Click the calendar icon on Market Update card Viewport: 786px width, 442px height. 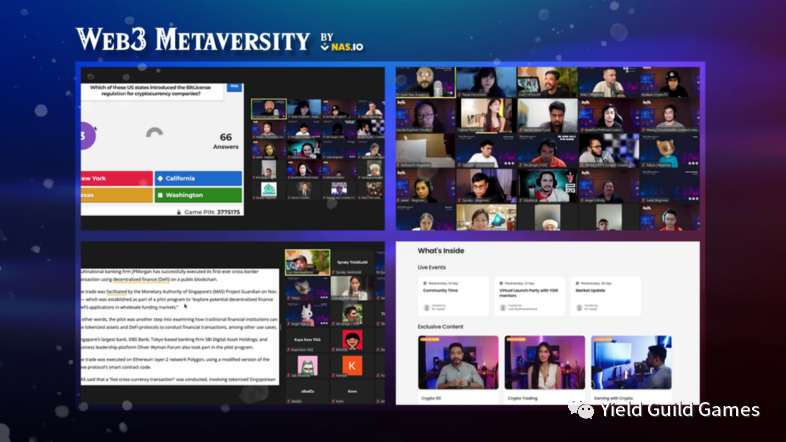click(x=577, y=283)
